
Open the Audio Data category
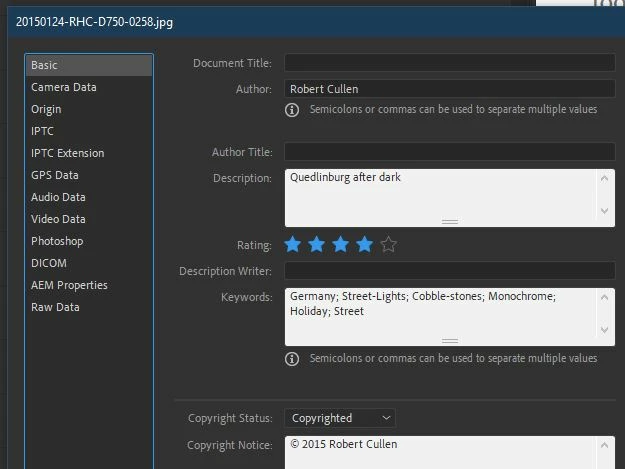tap(89, 197)
